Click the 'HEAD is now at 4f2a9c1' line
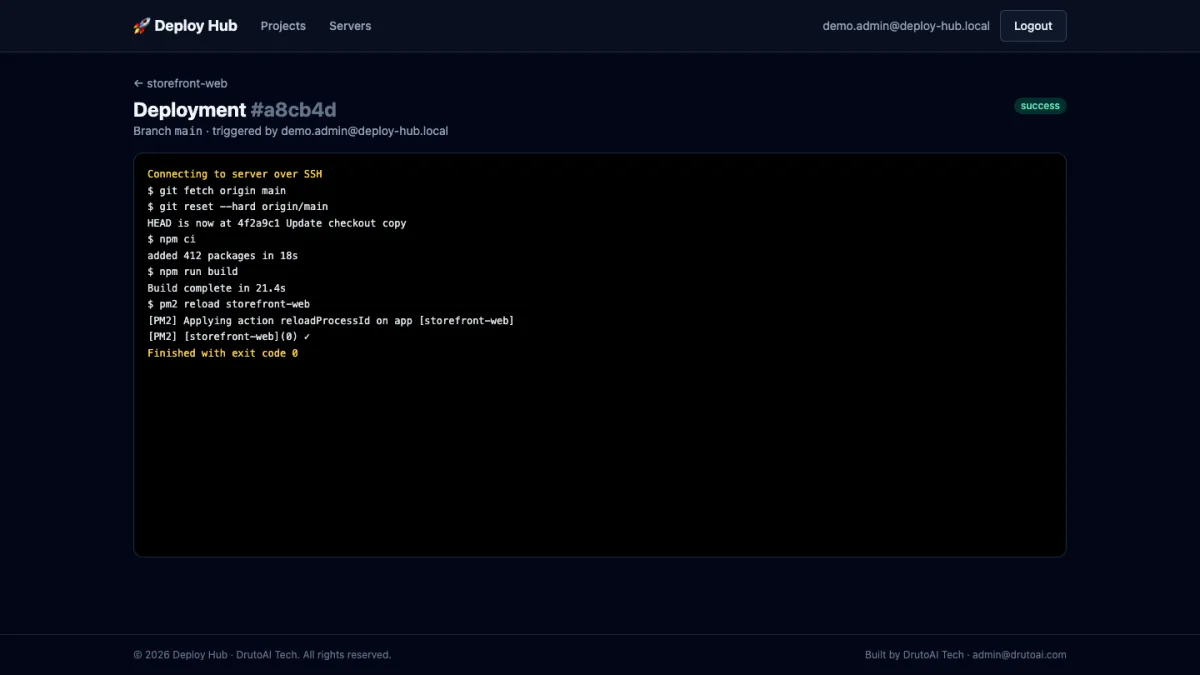Image resolution: width=1200 pixels, height=675 pixels. [277, 223]
